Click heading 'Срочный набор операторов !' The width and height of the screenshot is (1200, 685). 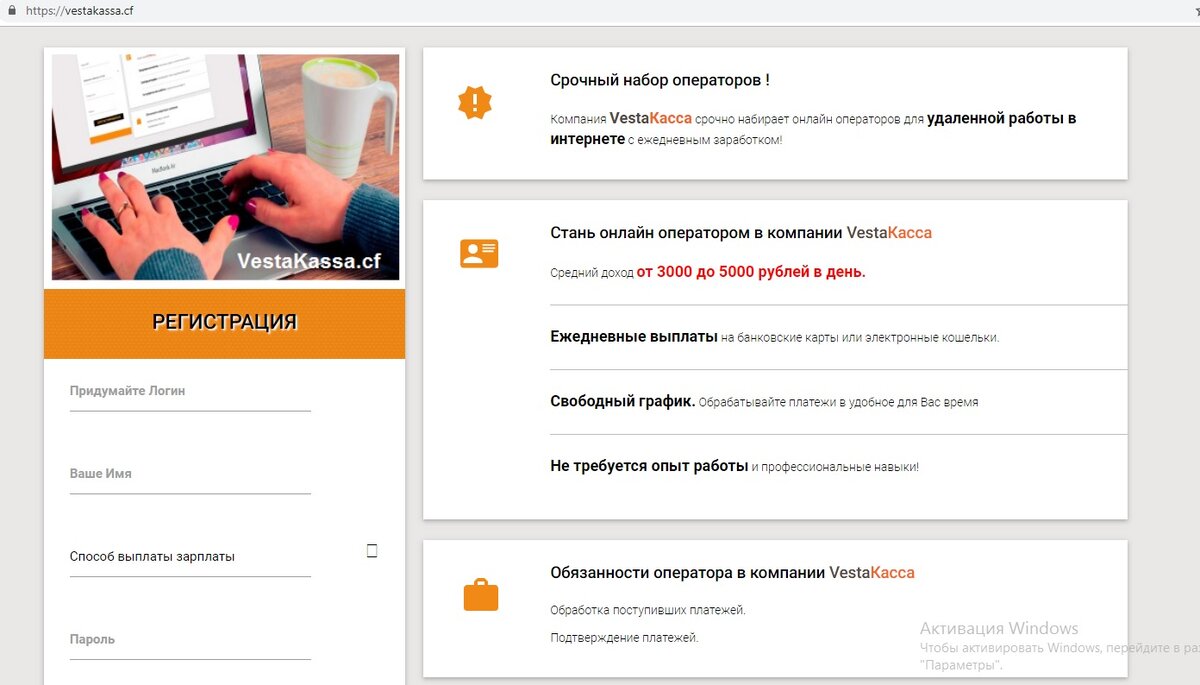click(x=660, y=80)
